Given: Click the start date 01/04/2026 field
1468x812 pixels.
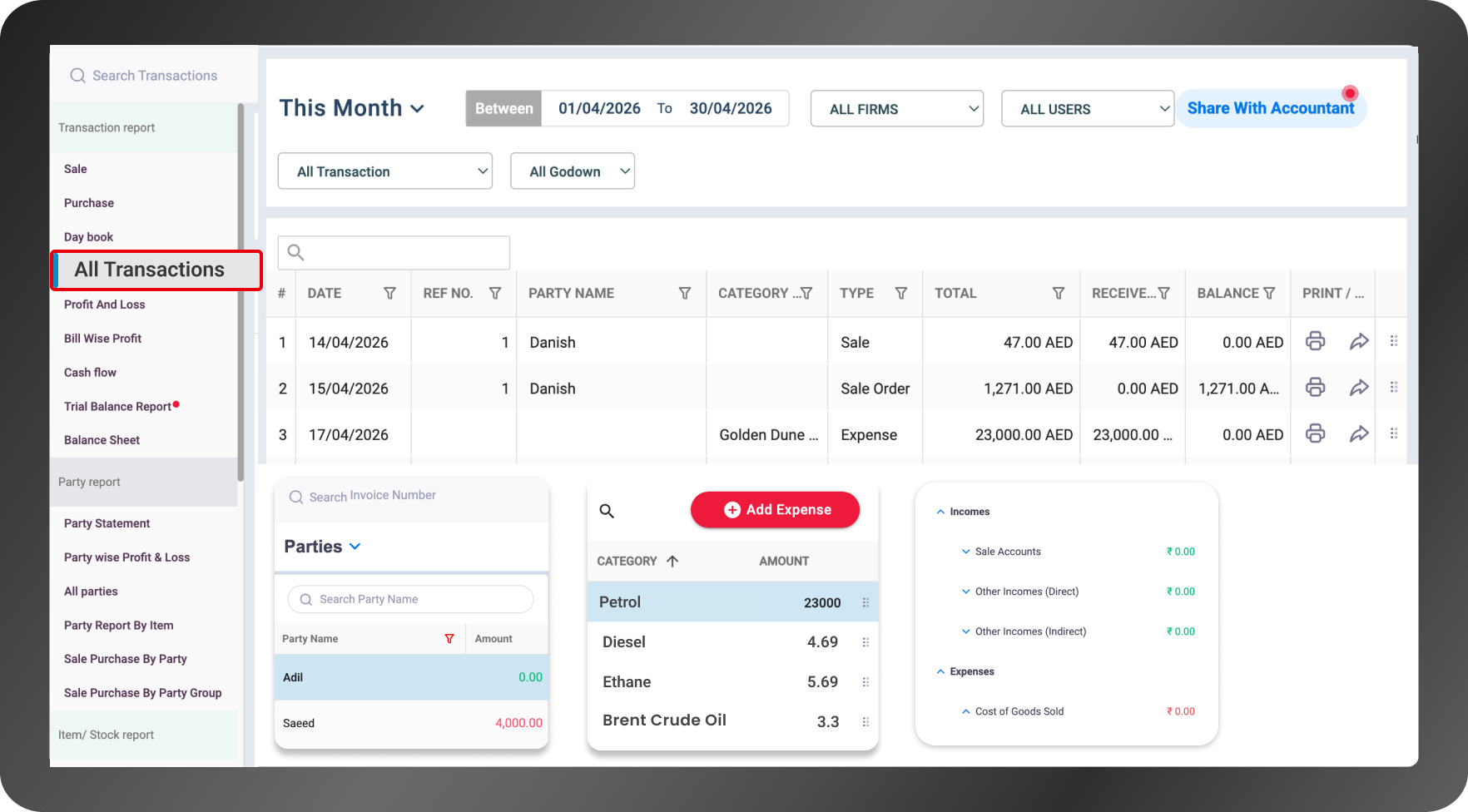Looking at the screenshot, I should point(599,108).
